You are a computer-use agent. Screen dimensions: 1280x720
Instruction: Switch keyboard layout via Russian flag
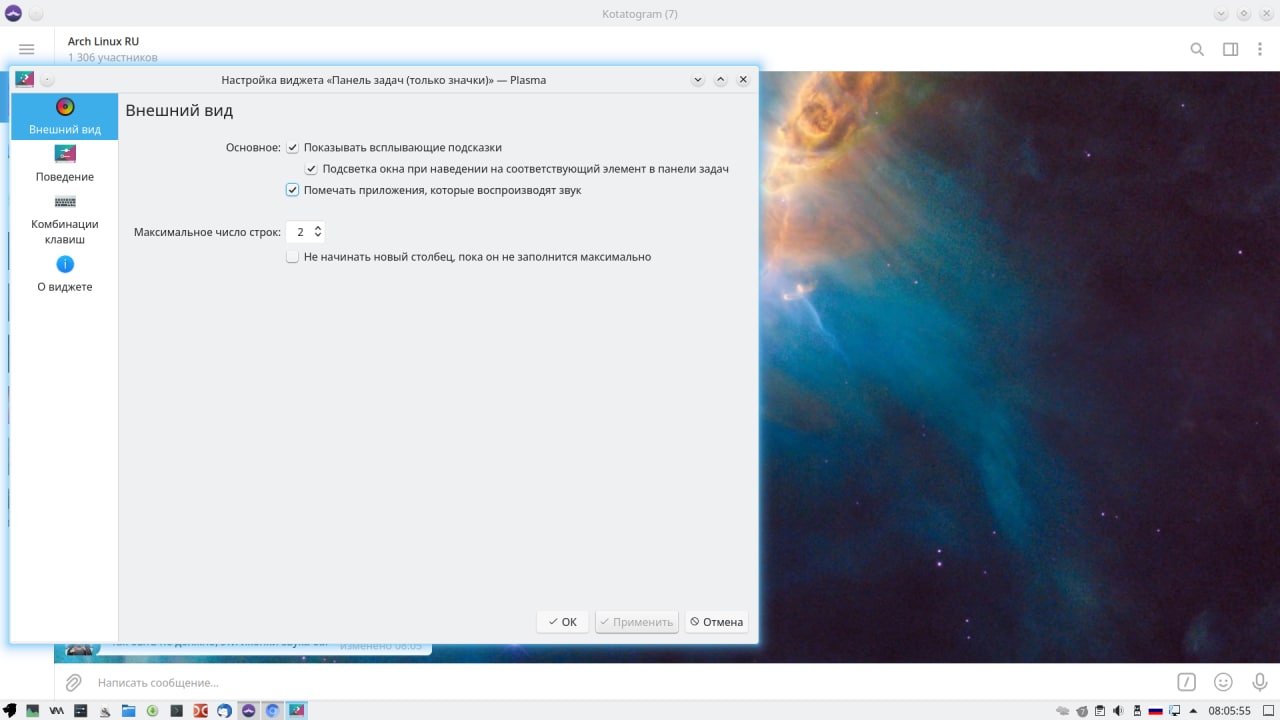[x=1155, y=711]
